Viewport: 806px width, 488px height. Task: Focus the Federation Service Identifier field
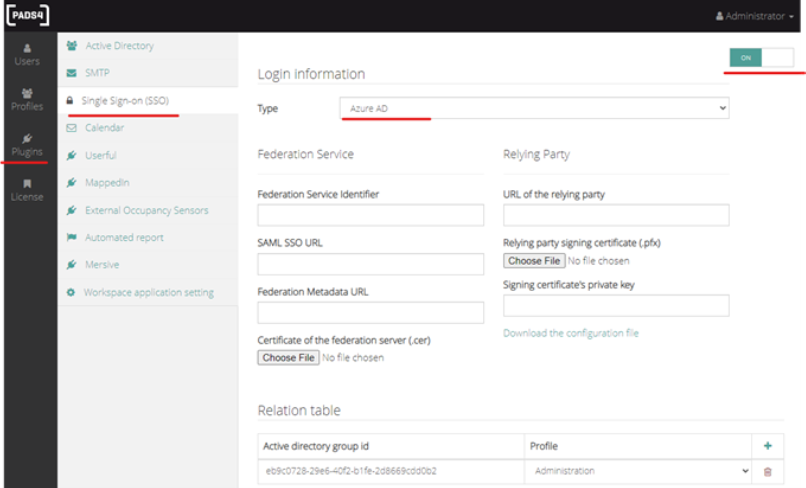pyautogui.click(x=371, y=215)
